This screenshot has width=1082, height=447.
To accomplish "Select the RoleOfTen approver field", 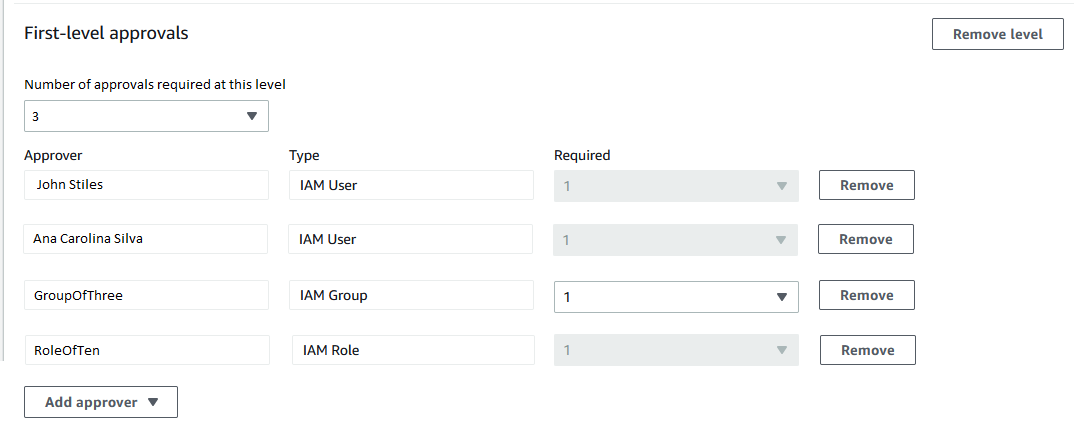I will click(146, 350).
